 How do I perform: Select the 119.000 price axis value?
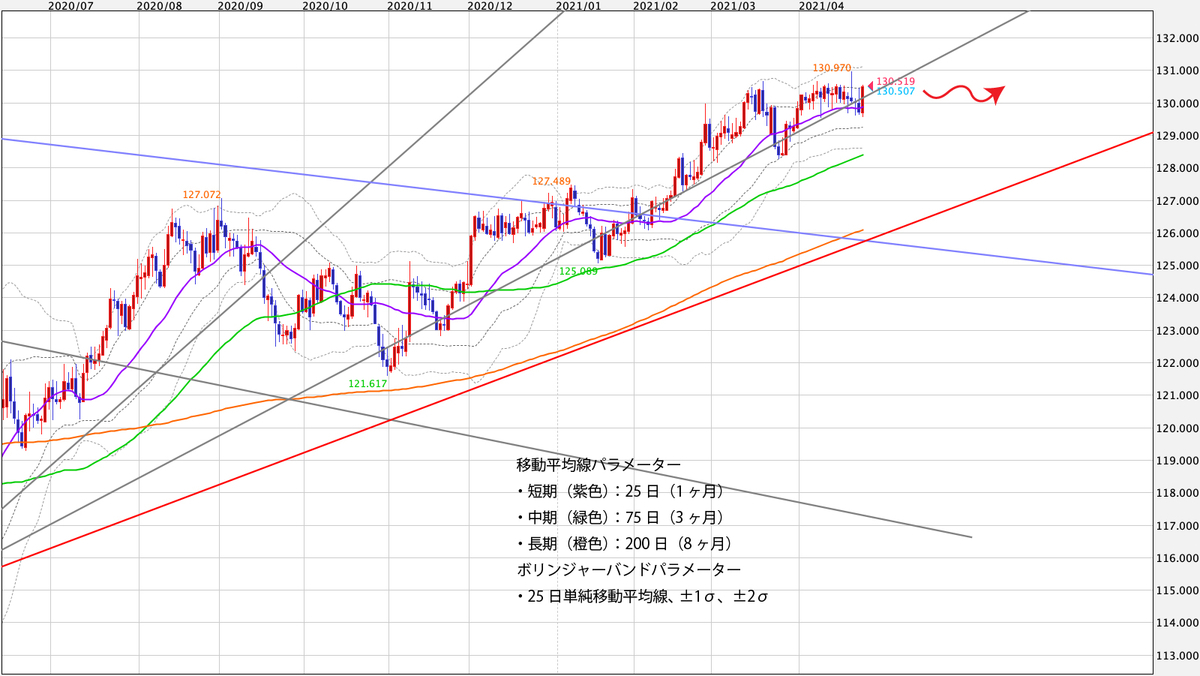(1176, 461)
